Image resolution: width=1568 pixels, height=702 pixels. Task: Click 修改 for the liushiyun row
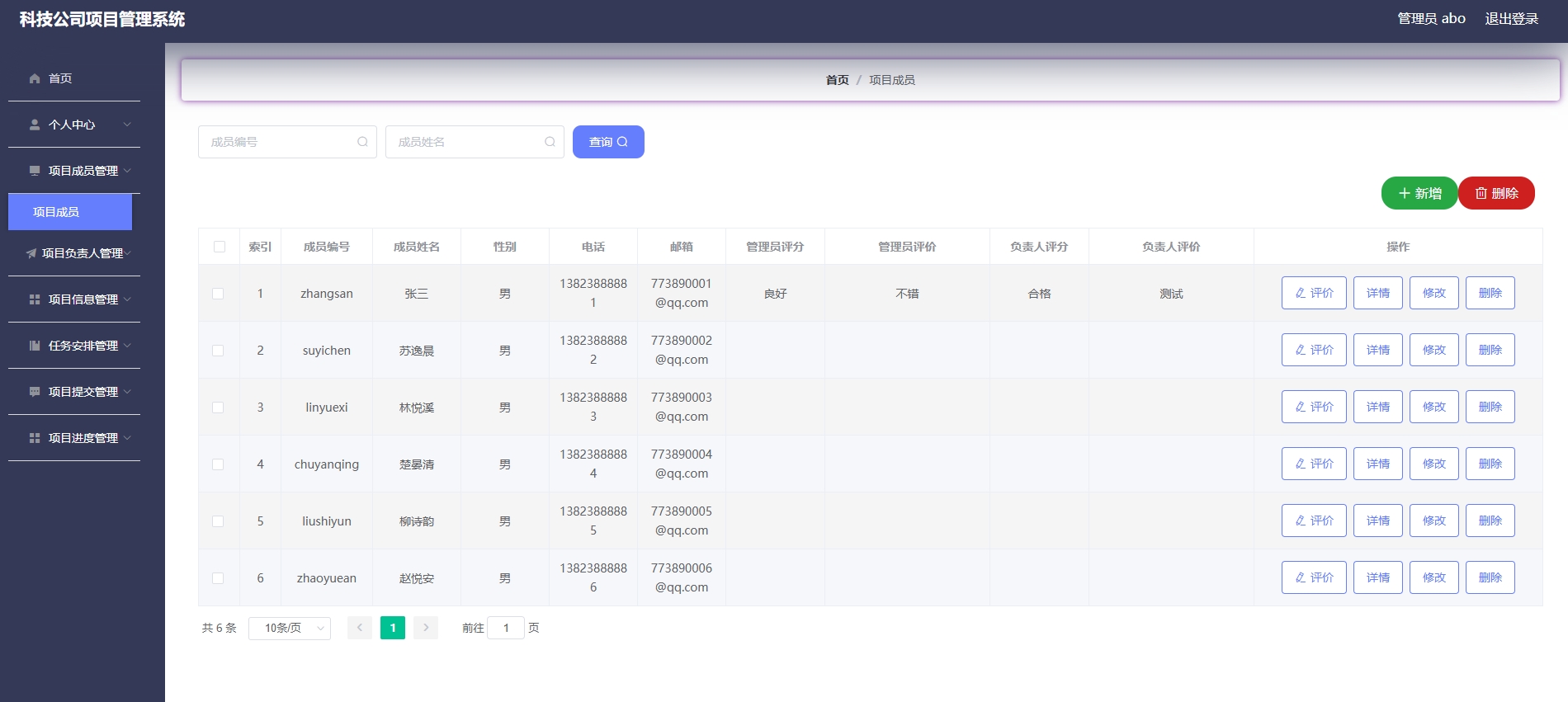tap(1434, 521)
